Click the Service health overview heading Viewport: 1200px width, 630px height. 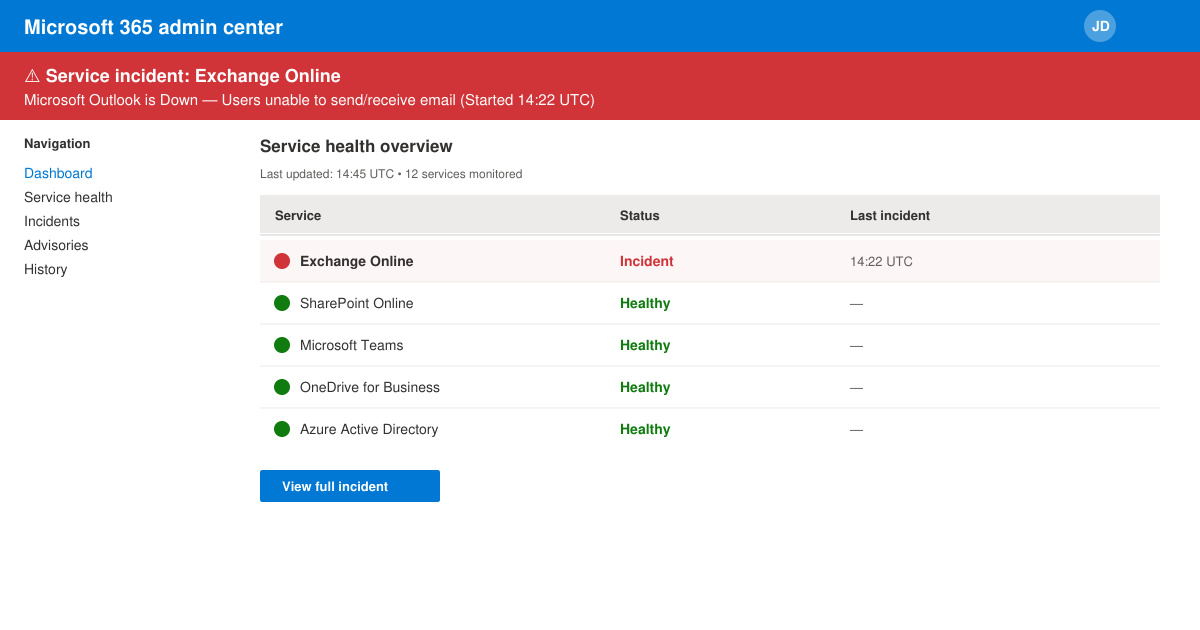(356, 146)
